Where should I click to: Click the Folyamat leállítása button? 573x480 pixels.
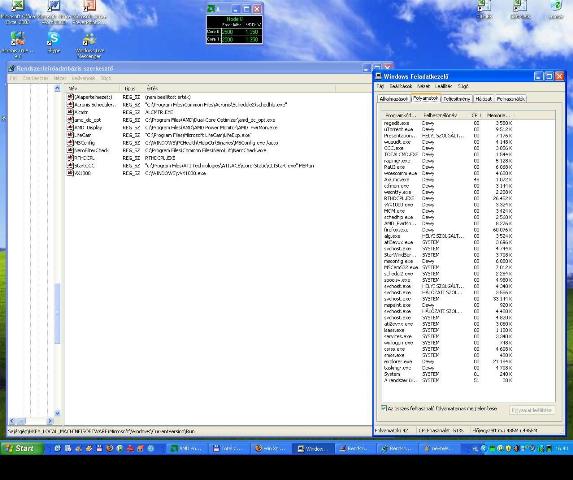(x=532, y=410)
